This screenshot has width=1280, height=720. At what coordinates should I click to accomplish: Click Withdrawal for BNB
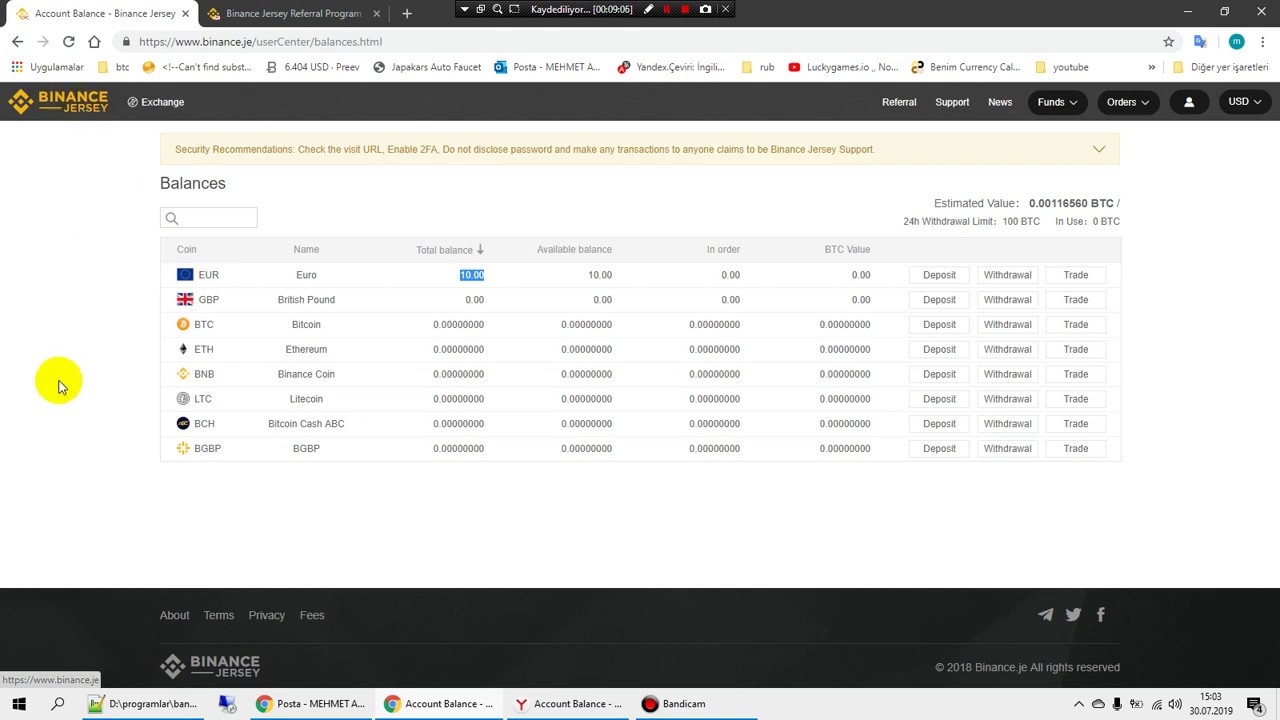(1007, 374)
